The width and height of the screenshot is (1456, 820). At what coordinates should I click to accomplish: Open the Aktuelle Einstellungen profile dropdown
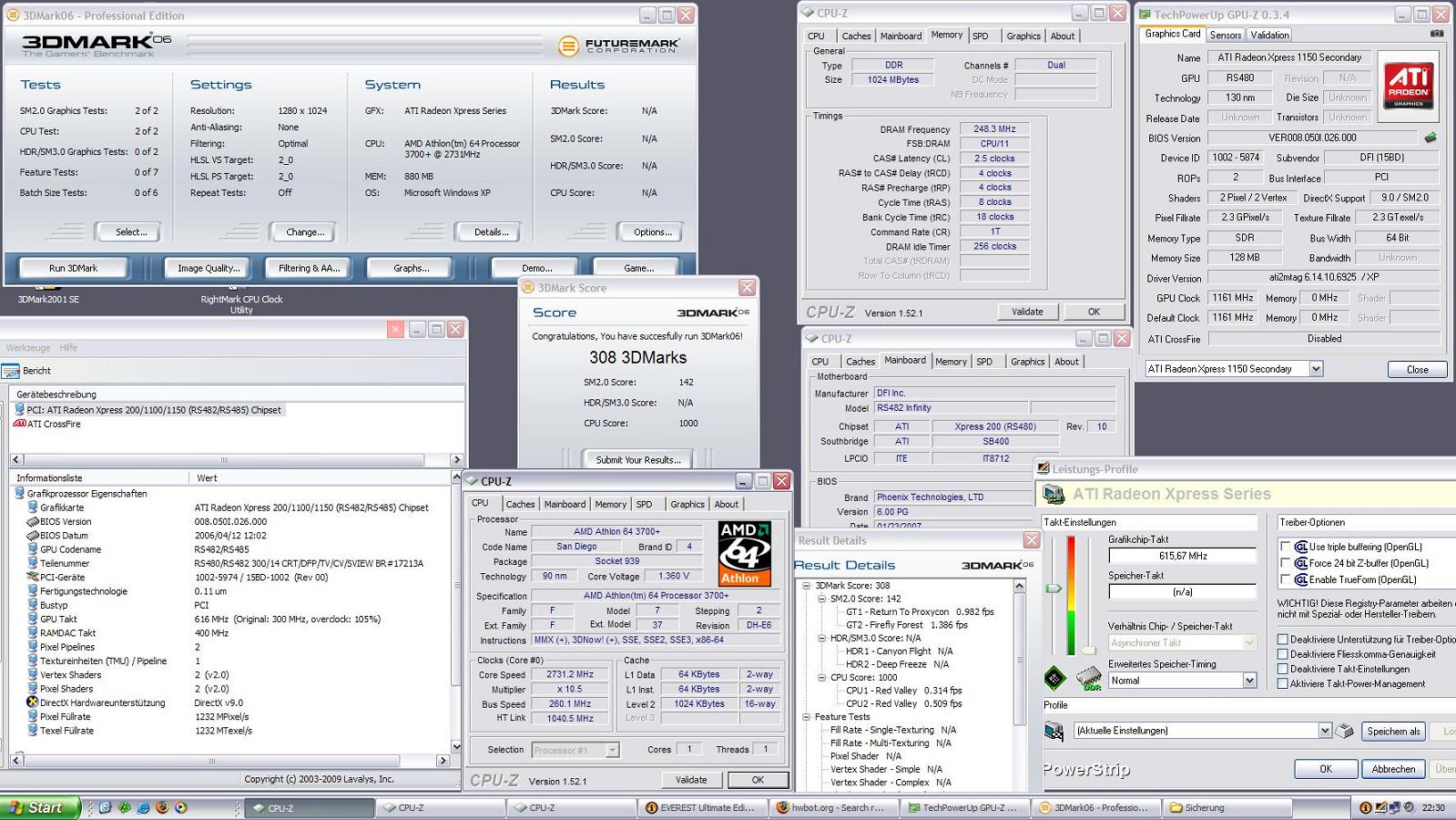1325,731
